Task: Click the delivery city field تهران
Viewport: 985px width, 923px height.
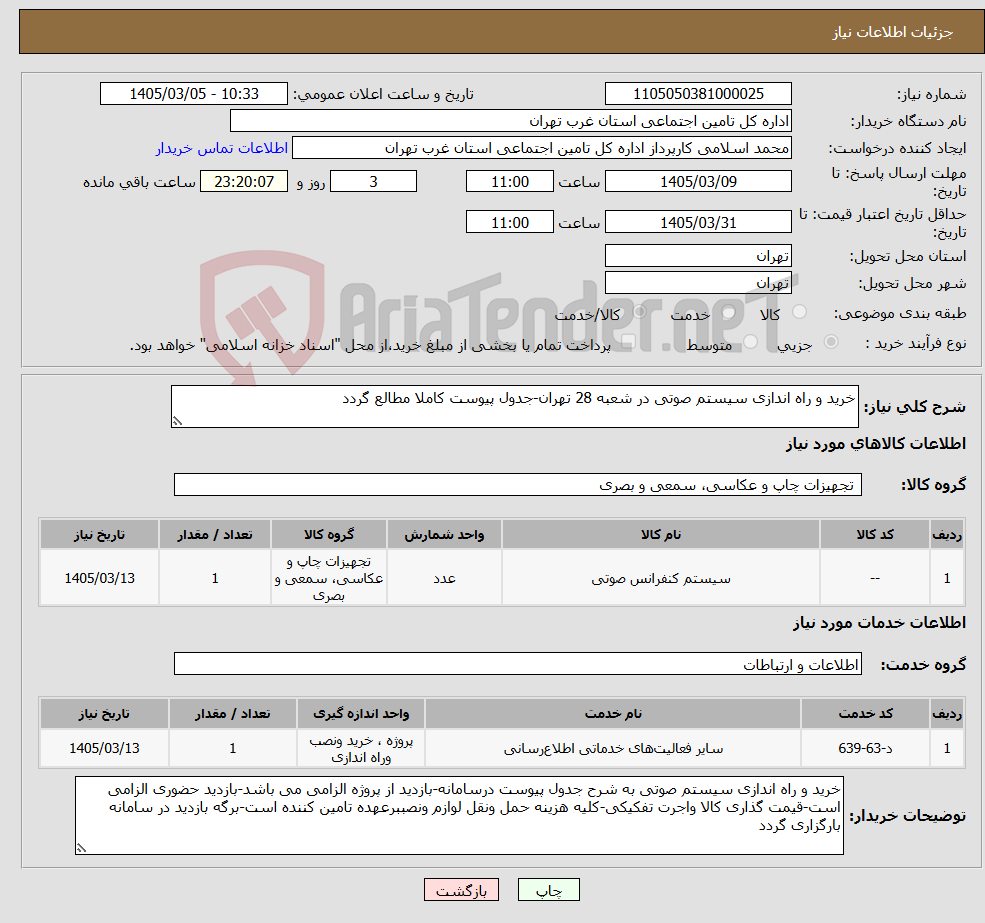Action: (698, 283)
